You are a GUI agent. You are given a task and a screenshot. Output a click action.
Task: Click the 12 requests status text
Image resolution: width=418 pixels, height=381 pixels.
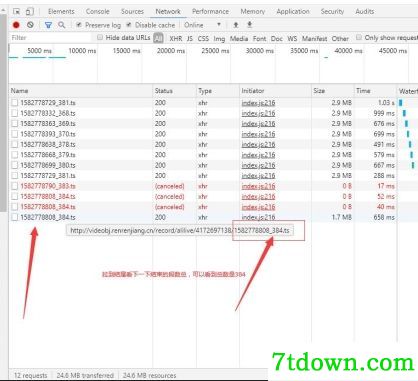coord(30,375)
